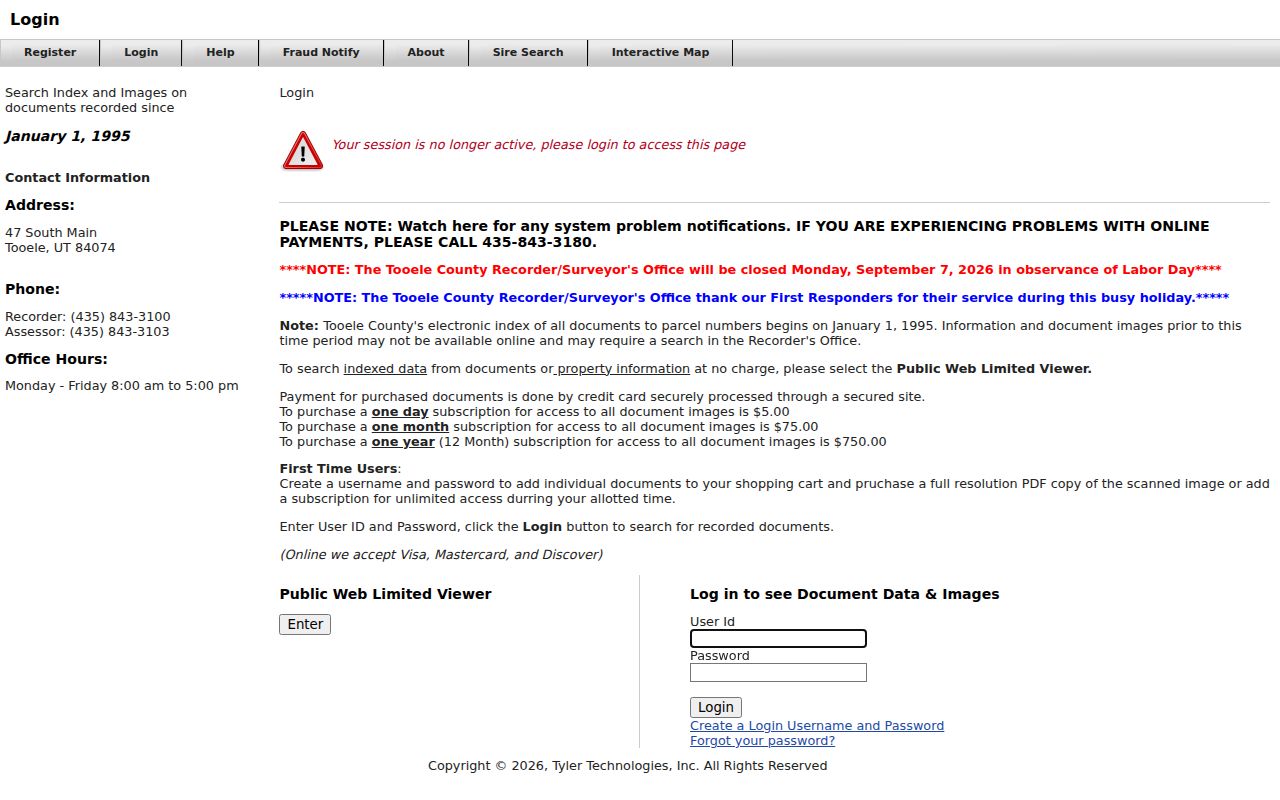This screenshot has height=800, width=1280.
Task: Click the underlined "one month" subscription text
Action: (x=410, y=427)
